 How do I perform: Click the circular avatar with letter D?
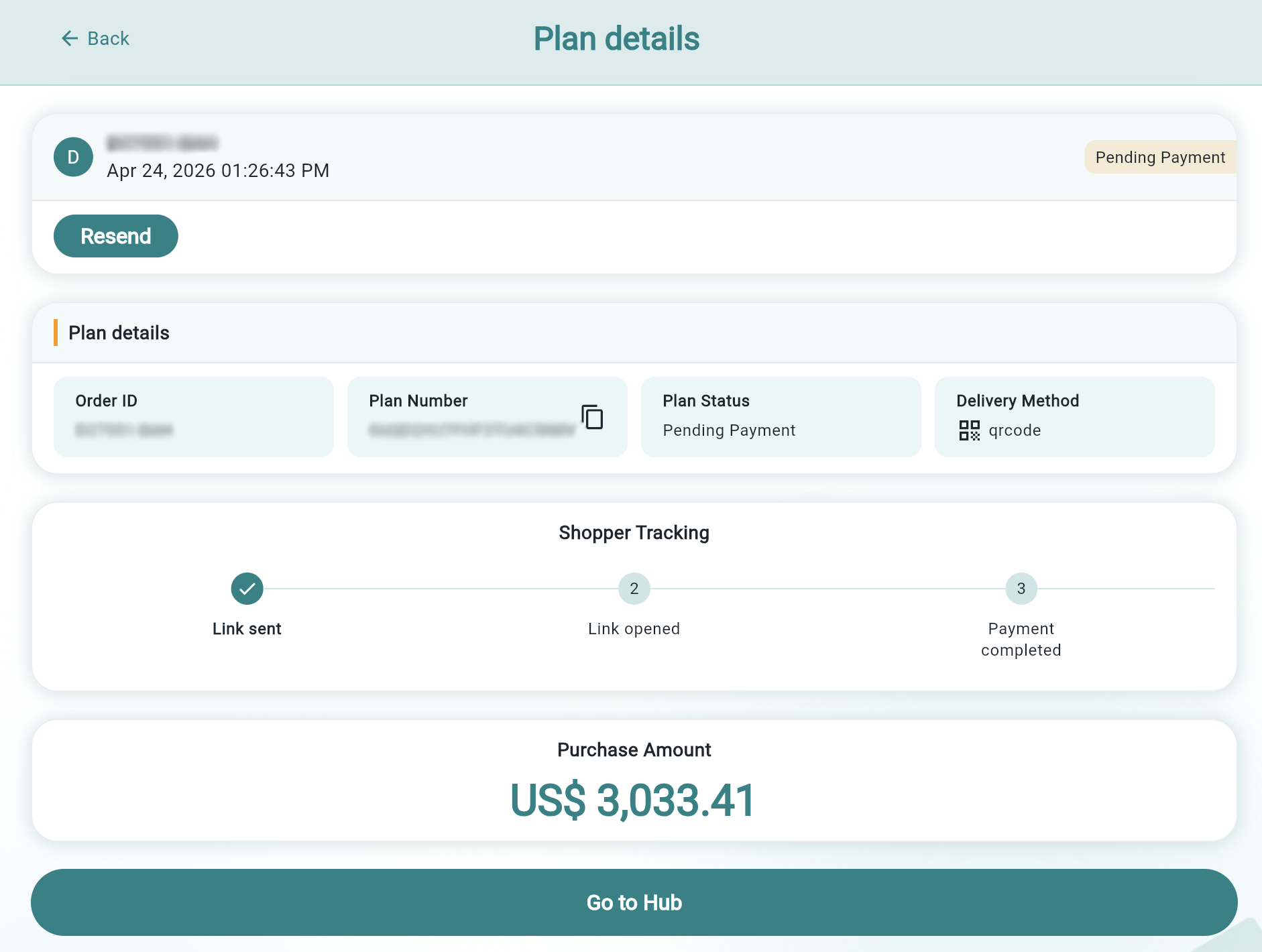[x=73, y=156]
